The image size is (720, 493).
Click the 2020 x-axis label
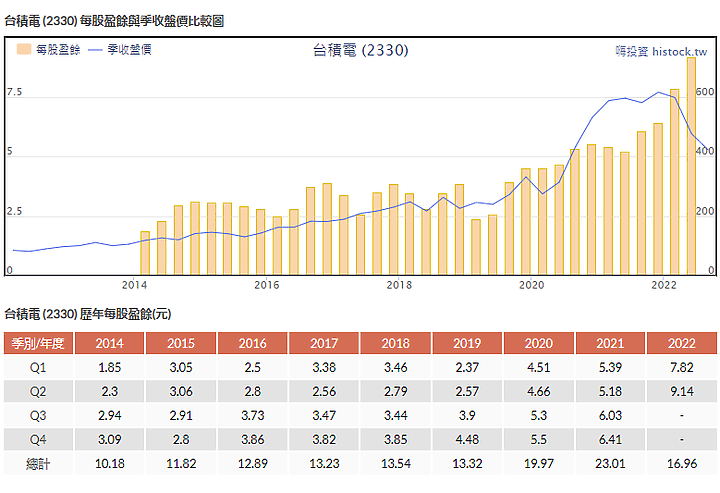(x=532, y=285)
